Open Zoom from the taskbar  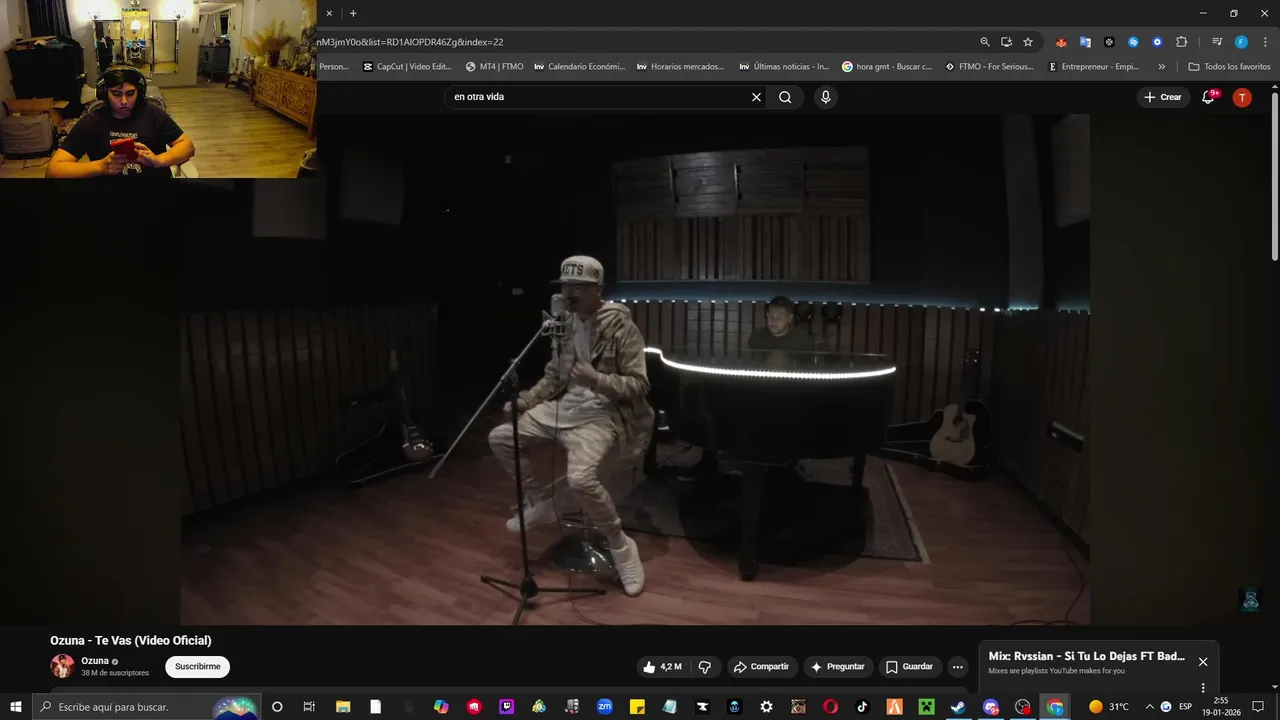coord(604,707)
